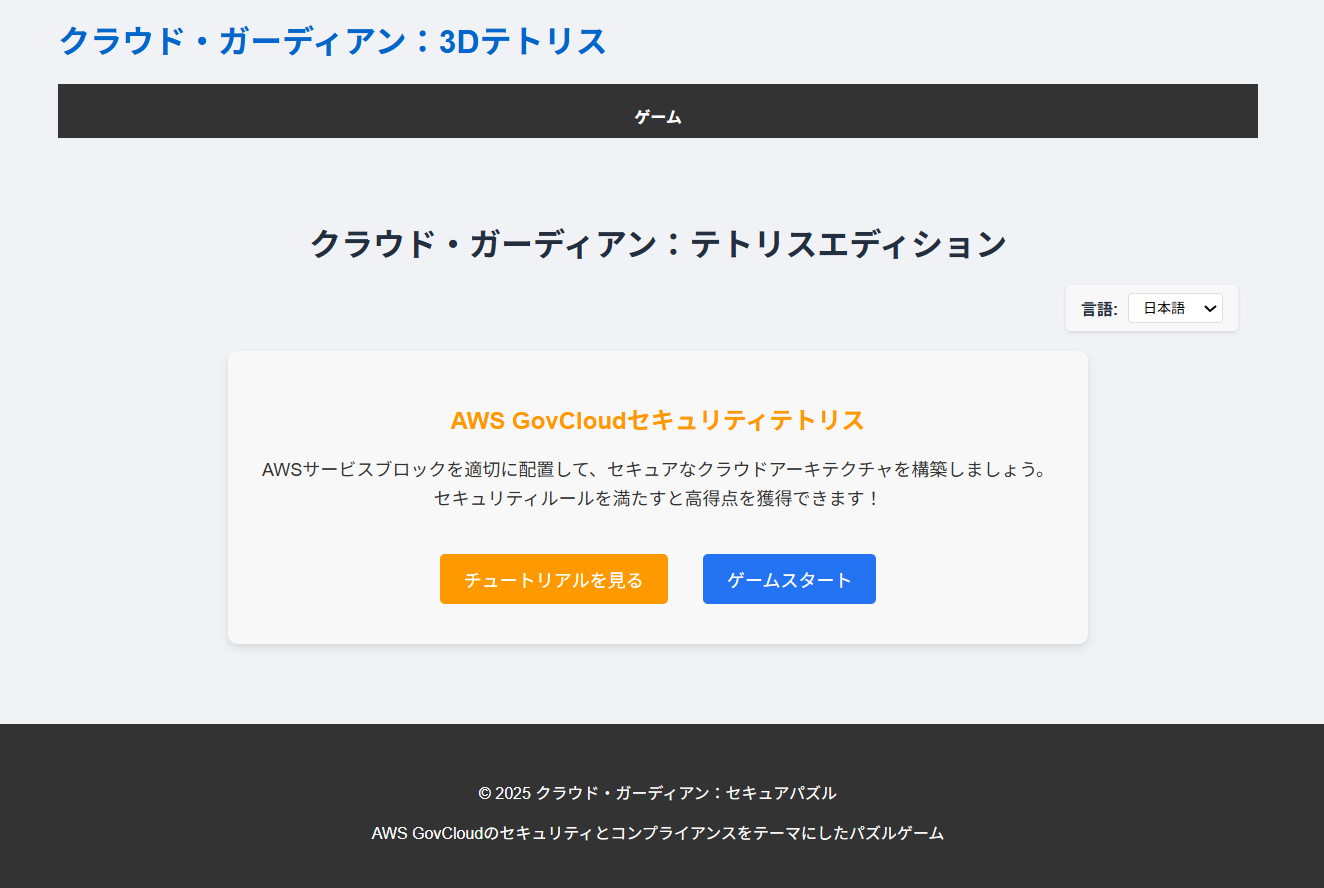This screenshot has width=1324, height=888.
Task: Click the クラウド・ガーディアン：3Dテトリス site title
Action: click(x=333, y=41)
